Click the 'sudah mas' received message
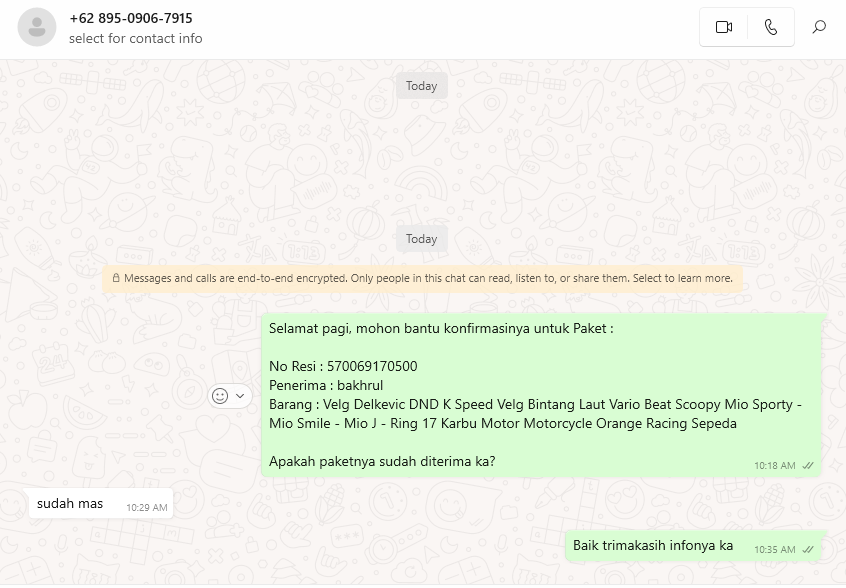 coord(101,504)
